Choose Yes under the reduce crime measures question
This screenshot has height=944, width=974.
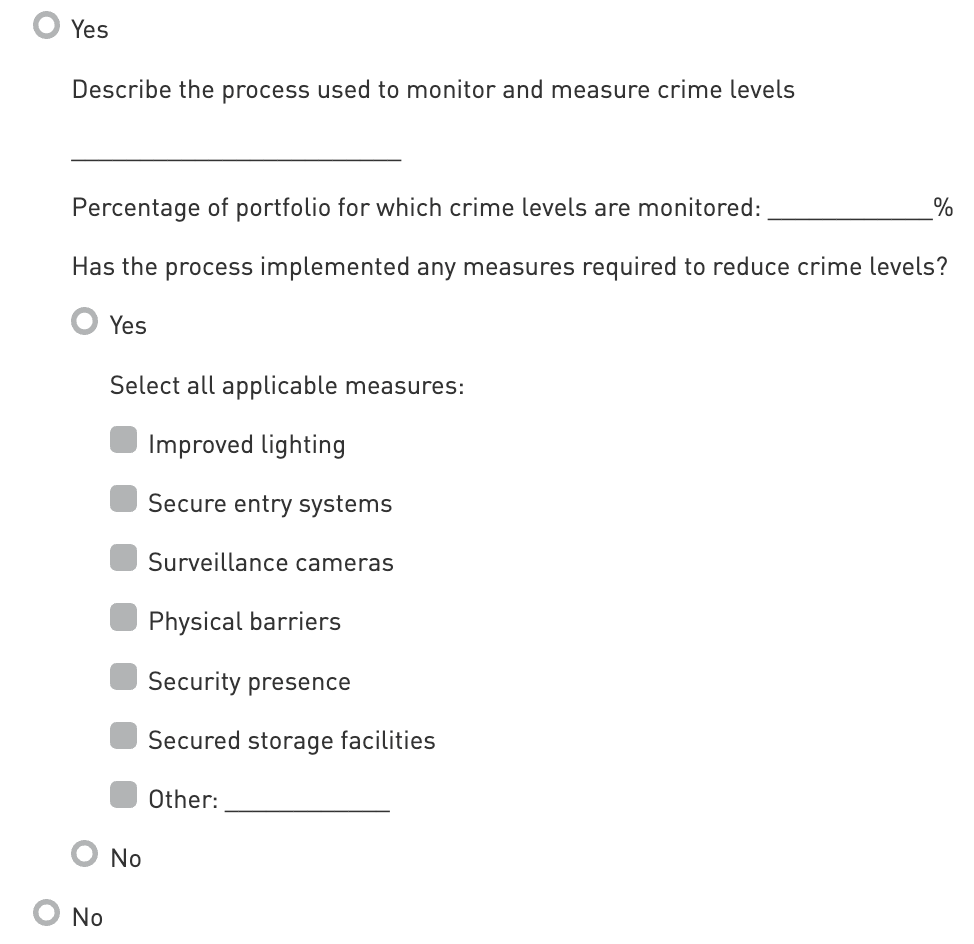tap(85, 323)
